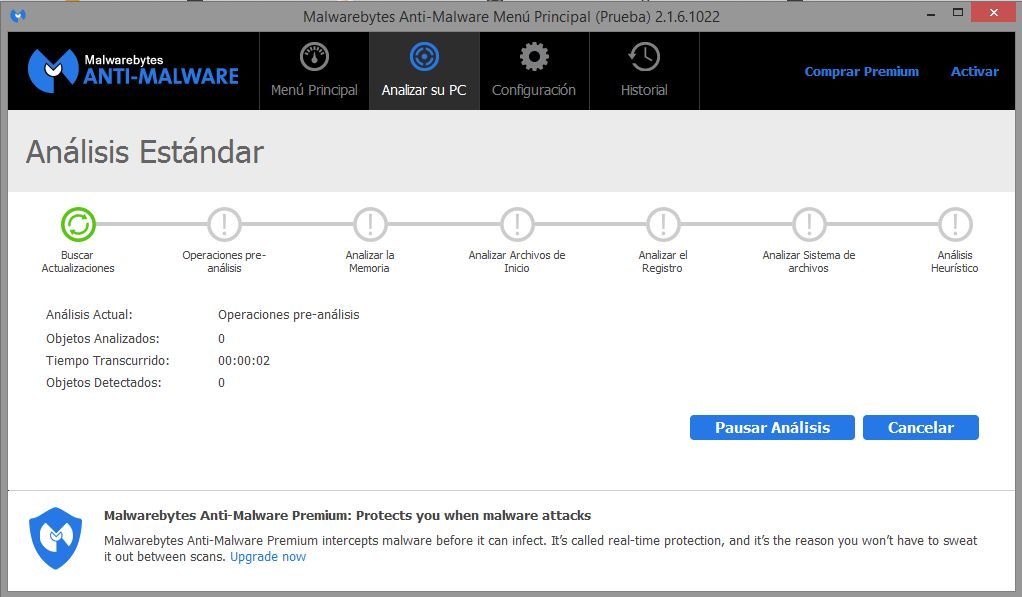Select the Analizar su PC tab

424,71
